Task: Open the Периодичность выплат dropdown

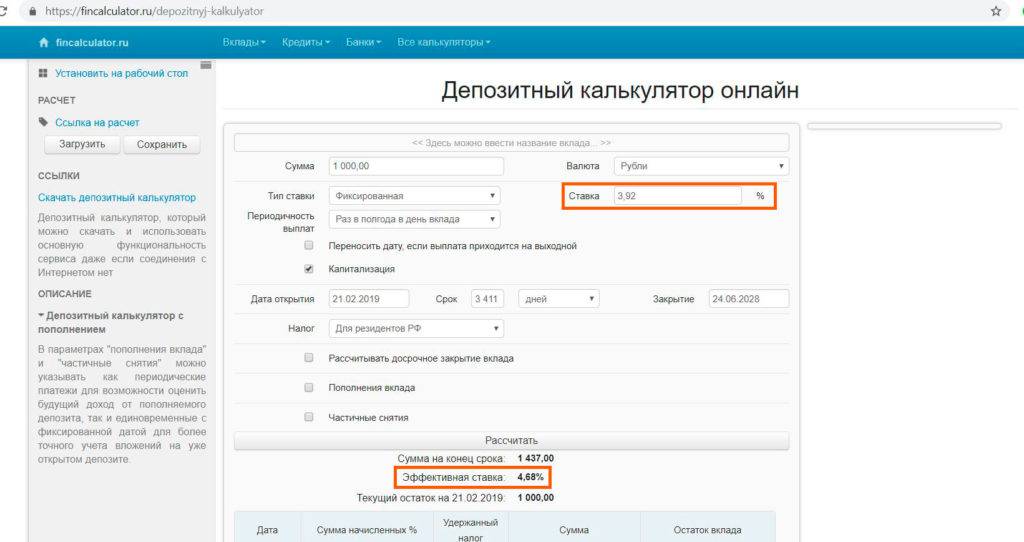Action: (415, 219)
